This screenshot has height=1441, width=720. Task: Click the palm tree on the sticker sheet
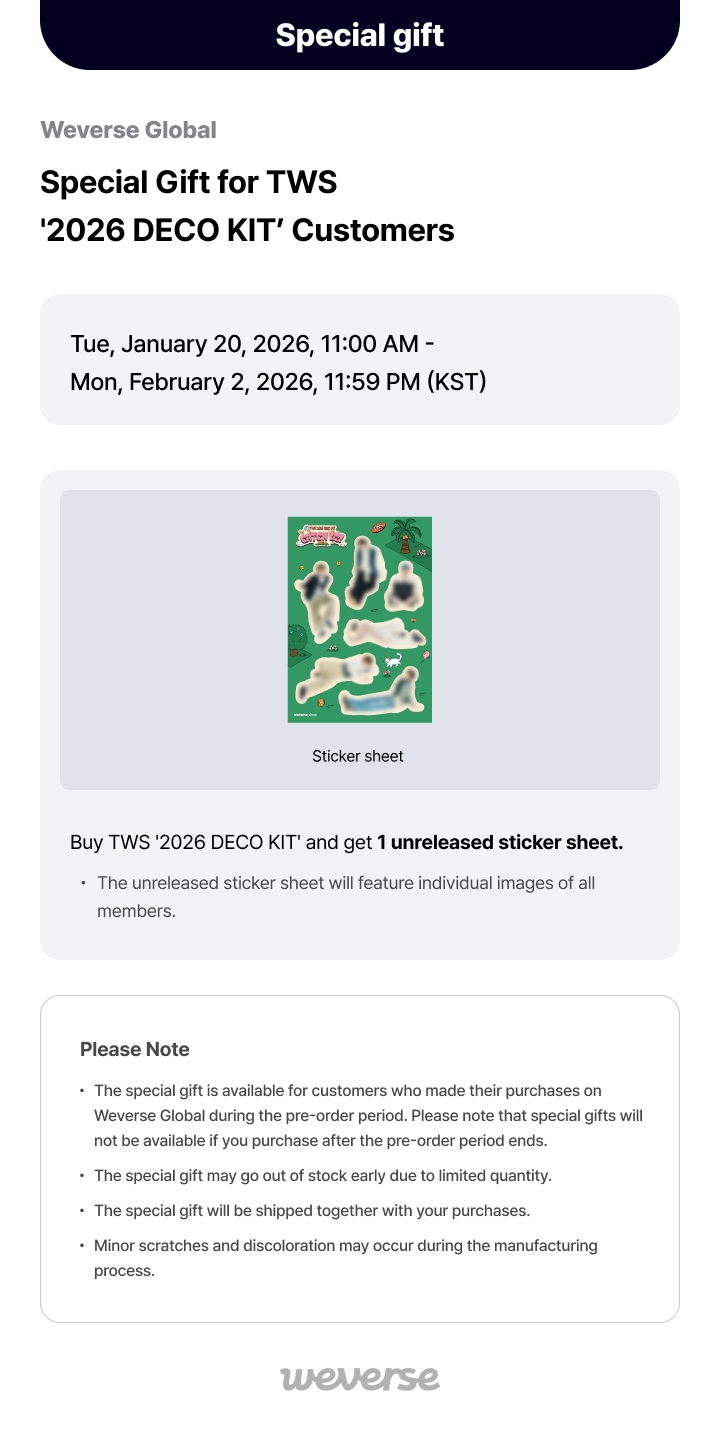pyautogui.click(x=406, y=533)
